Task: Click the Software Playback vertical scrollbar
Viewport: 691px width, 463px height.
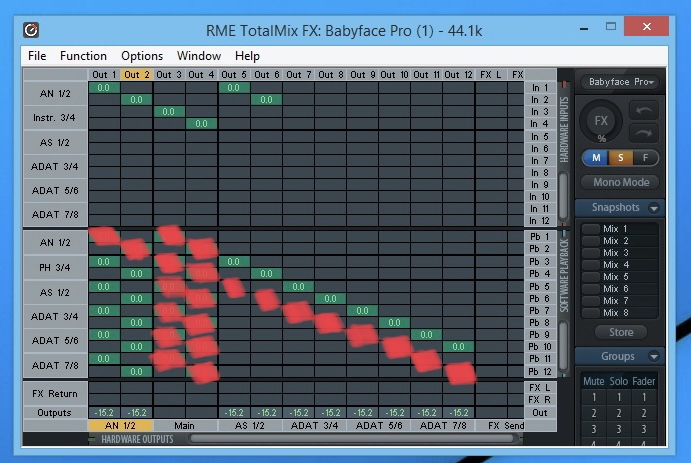Action: coord(563,346)
